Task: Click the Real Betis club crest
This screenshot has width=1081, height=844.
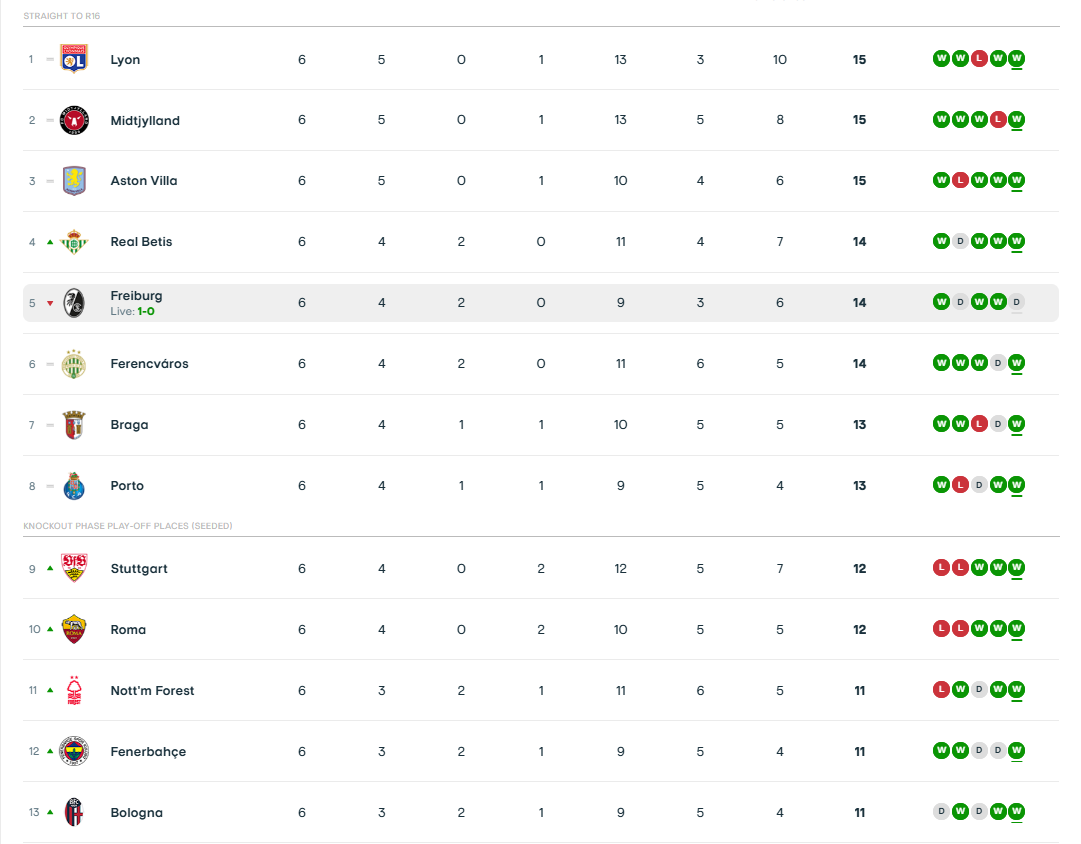Action: (74, 242)
